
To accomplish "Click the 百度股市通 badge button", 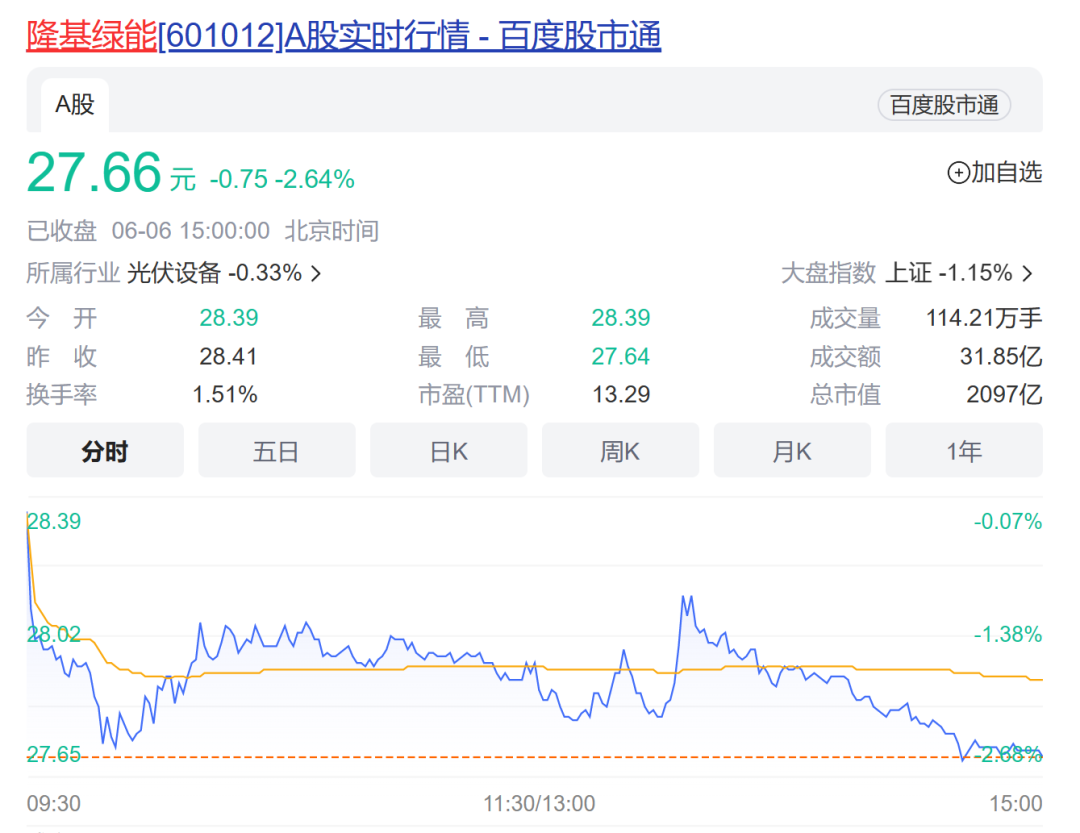I will [944, 105].
